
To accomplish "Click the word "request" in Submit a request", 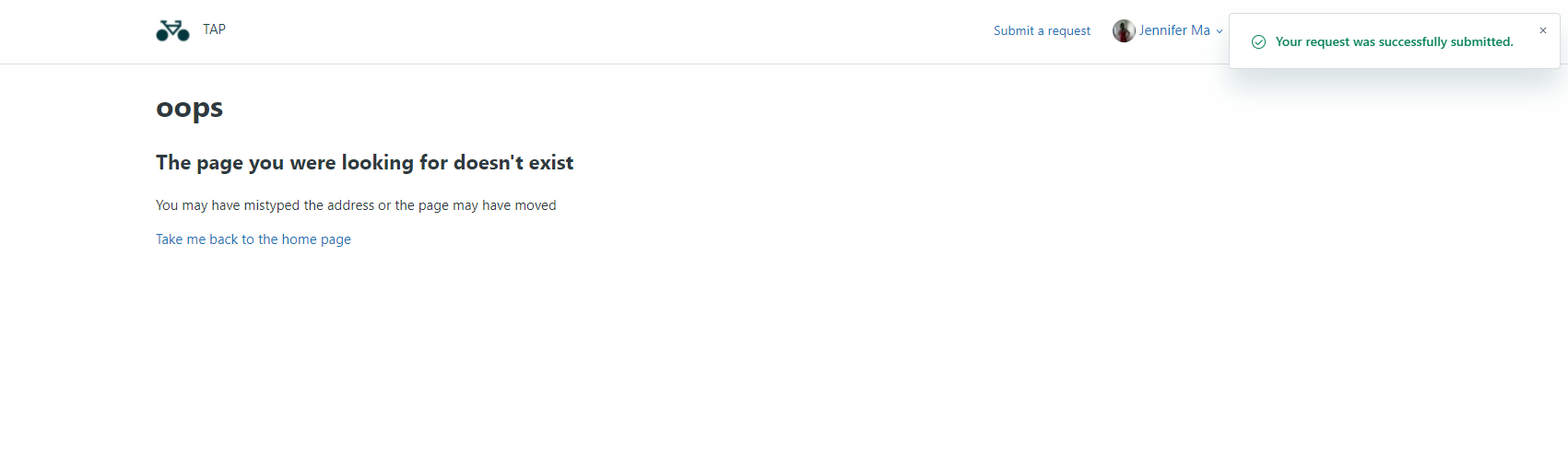I will [x=1069, y=31].
